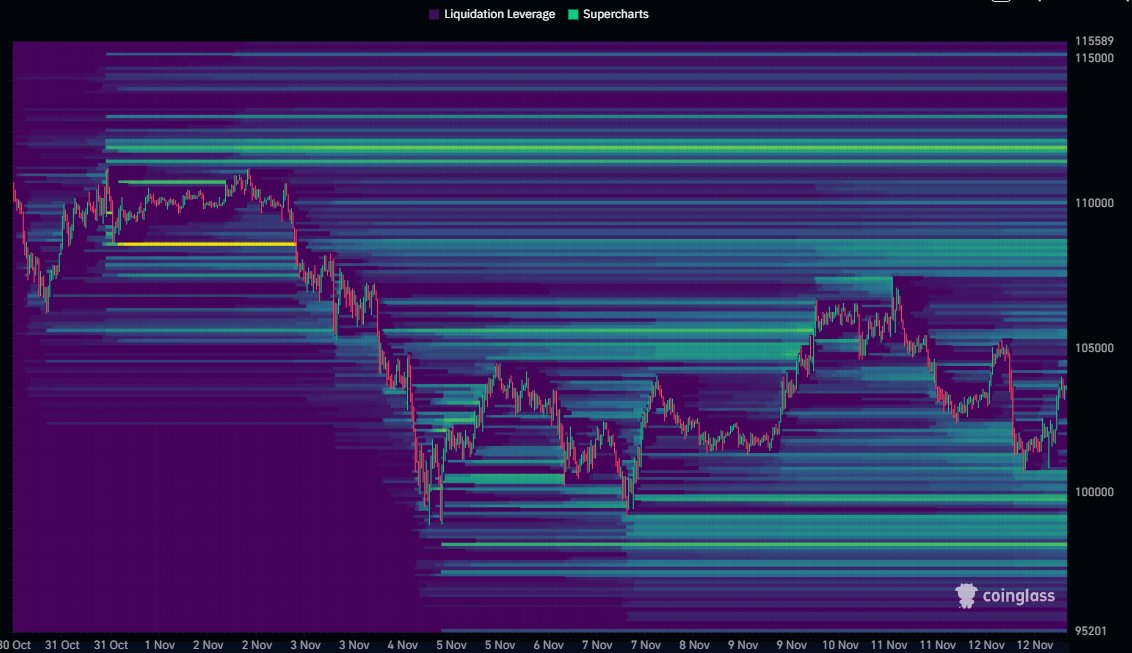Toggle the Supercharts series legend label
This screenshot has height=653, width=1132.
[615, 15]
